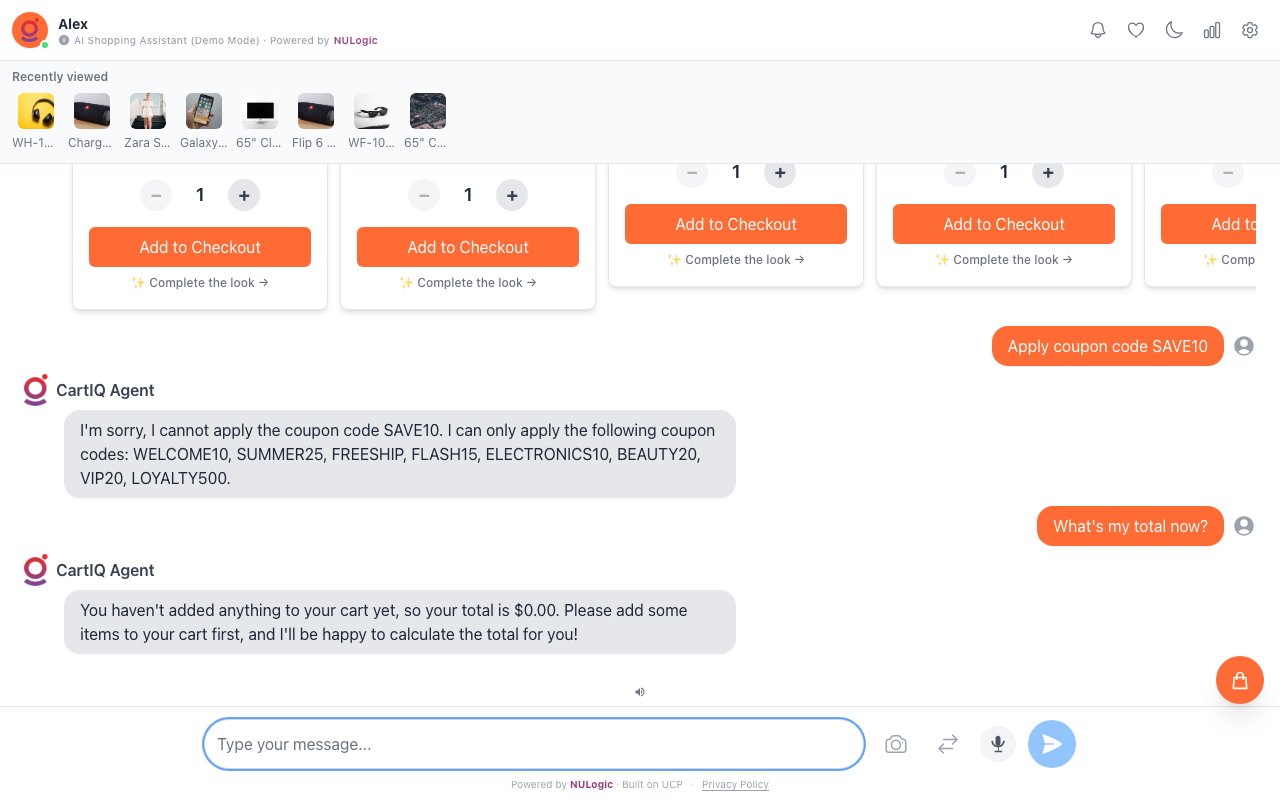
Task: Click Add to Checkout on first card
Action: (x=200, y=247)
